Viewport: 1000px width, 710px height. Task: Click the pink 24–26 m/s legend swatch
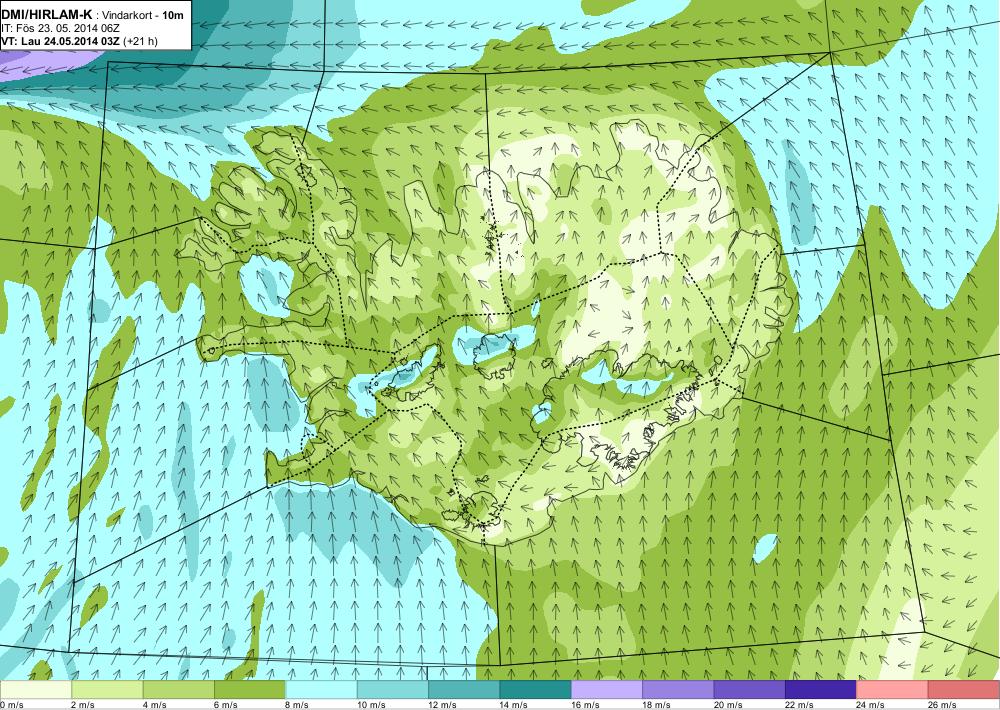(x=893, y=690)
